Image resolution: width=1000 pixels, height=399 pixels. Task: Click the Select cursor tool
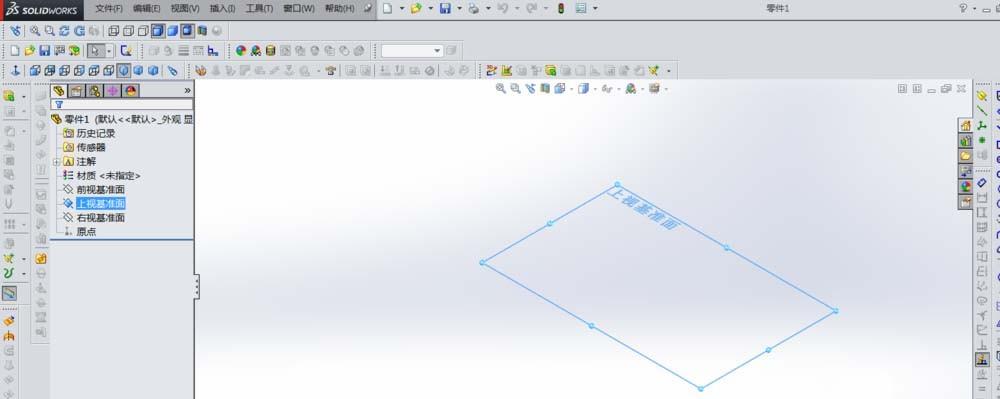(96, 50)
